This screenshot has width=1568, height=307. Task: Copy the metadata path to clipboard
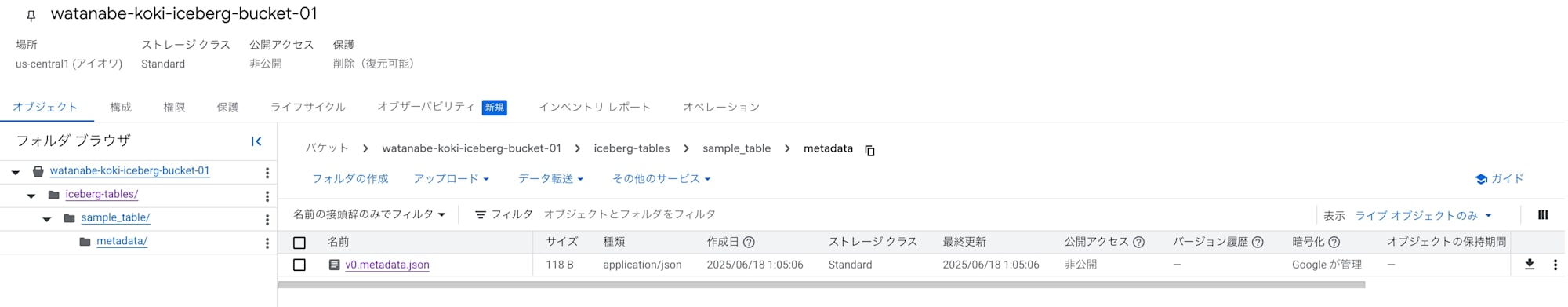pyautogui.click(x=869, y=150)
